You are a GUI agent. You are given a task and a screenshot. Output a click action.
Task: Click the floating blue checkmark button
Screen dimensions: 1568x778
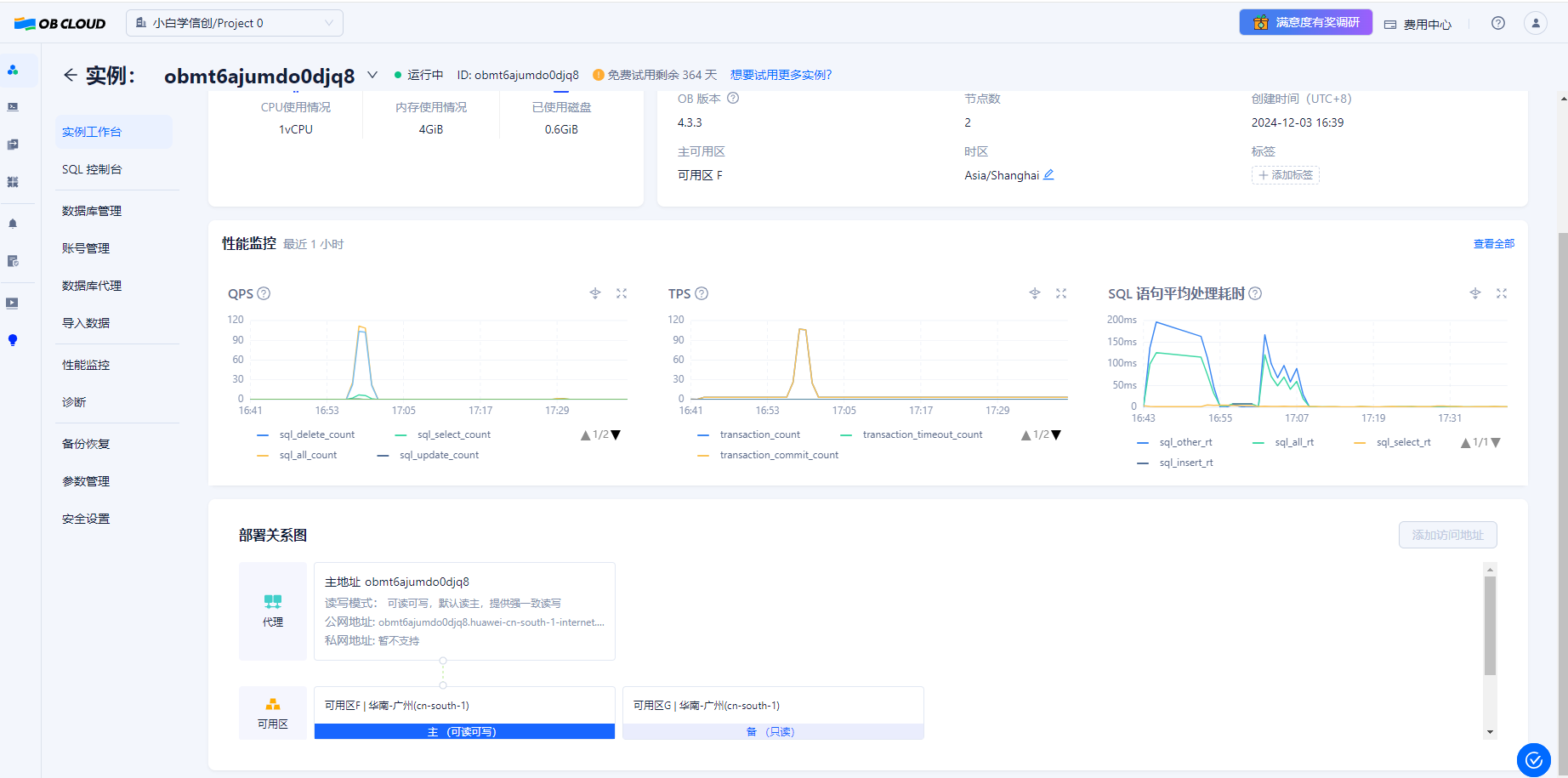pos(1534,760)
